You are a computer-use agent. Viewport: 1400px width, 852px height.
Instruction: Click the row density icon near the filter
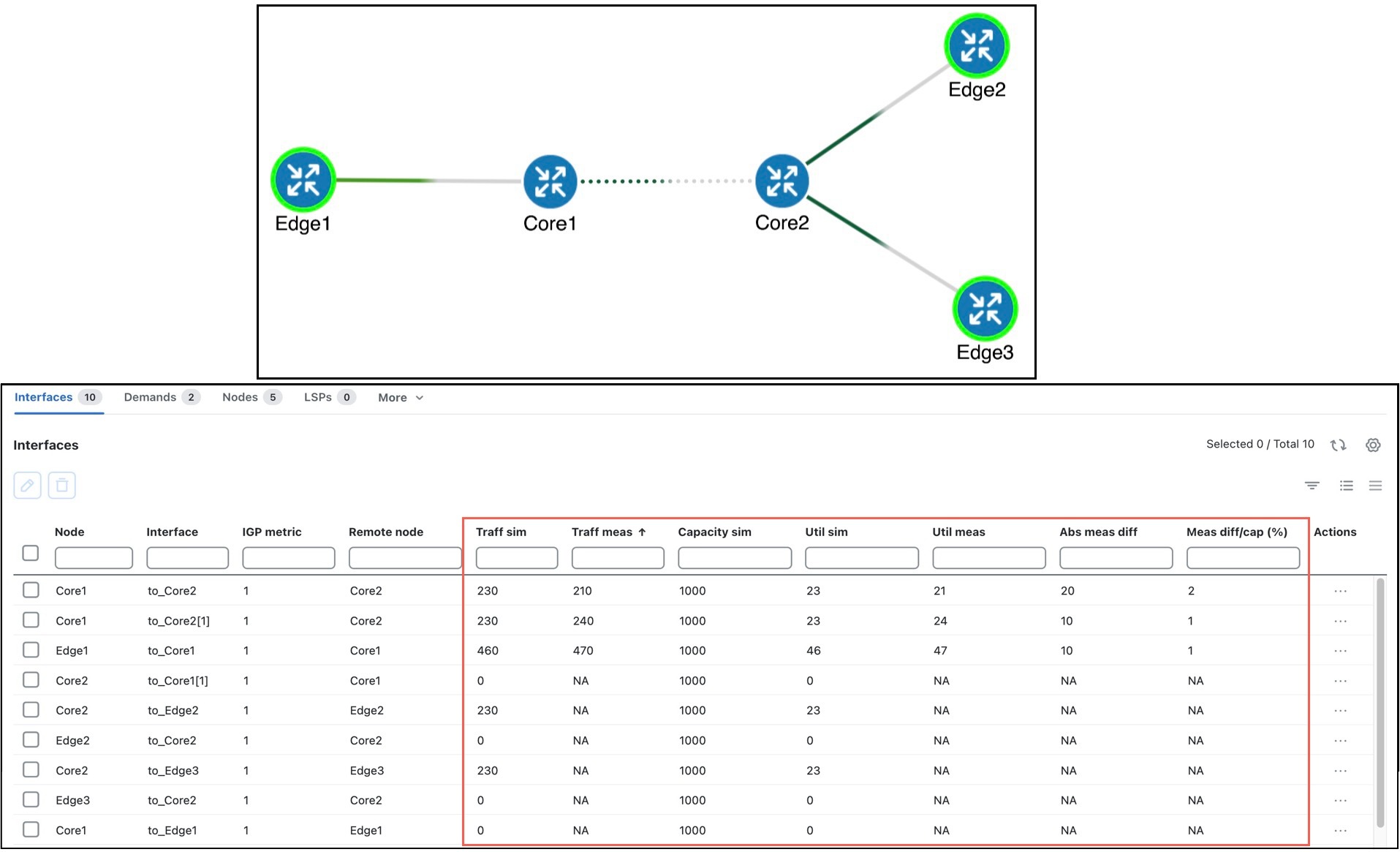point(1376,485)
